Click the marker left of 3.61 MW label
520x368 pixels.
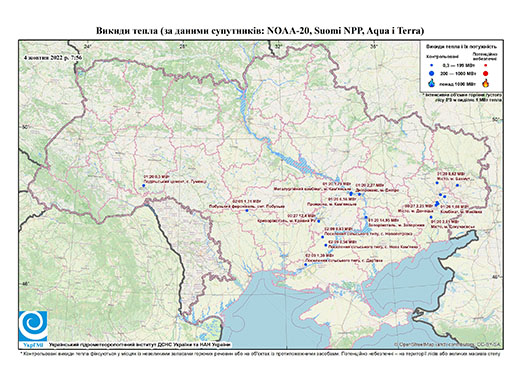(431, 217)
